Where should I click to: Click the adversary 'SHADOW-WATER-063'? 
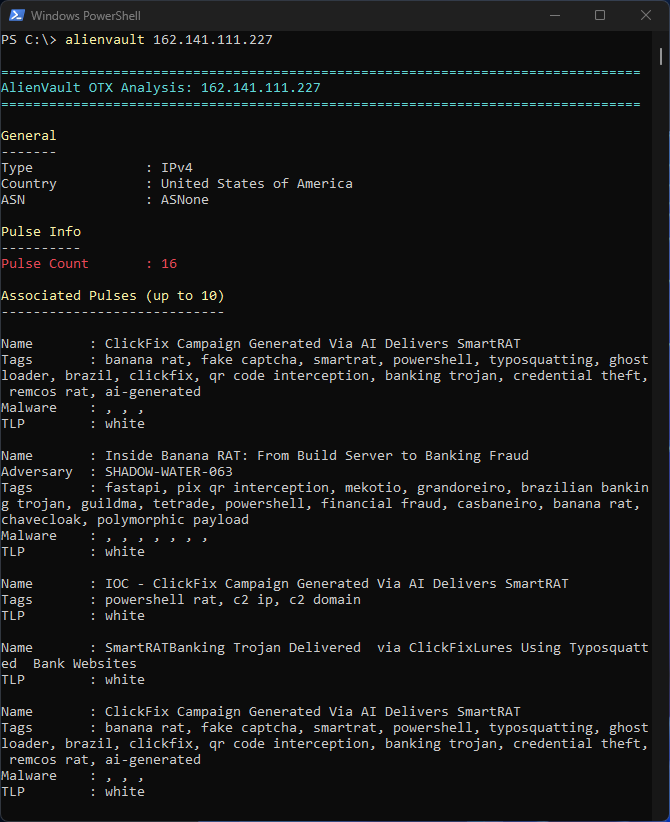click(x=169, y=472)
